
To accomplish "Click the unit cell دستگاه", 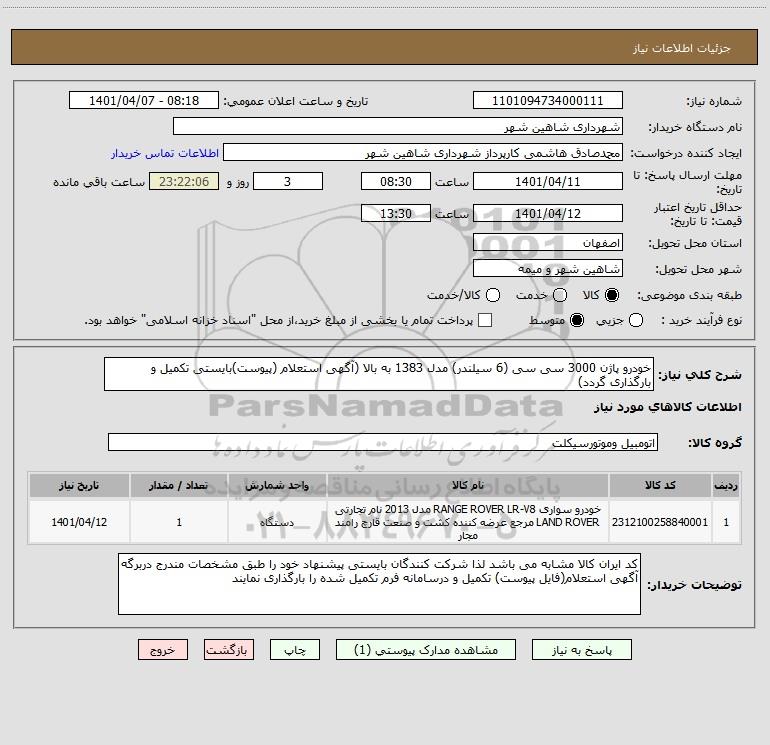I will (277, 522).
